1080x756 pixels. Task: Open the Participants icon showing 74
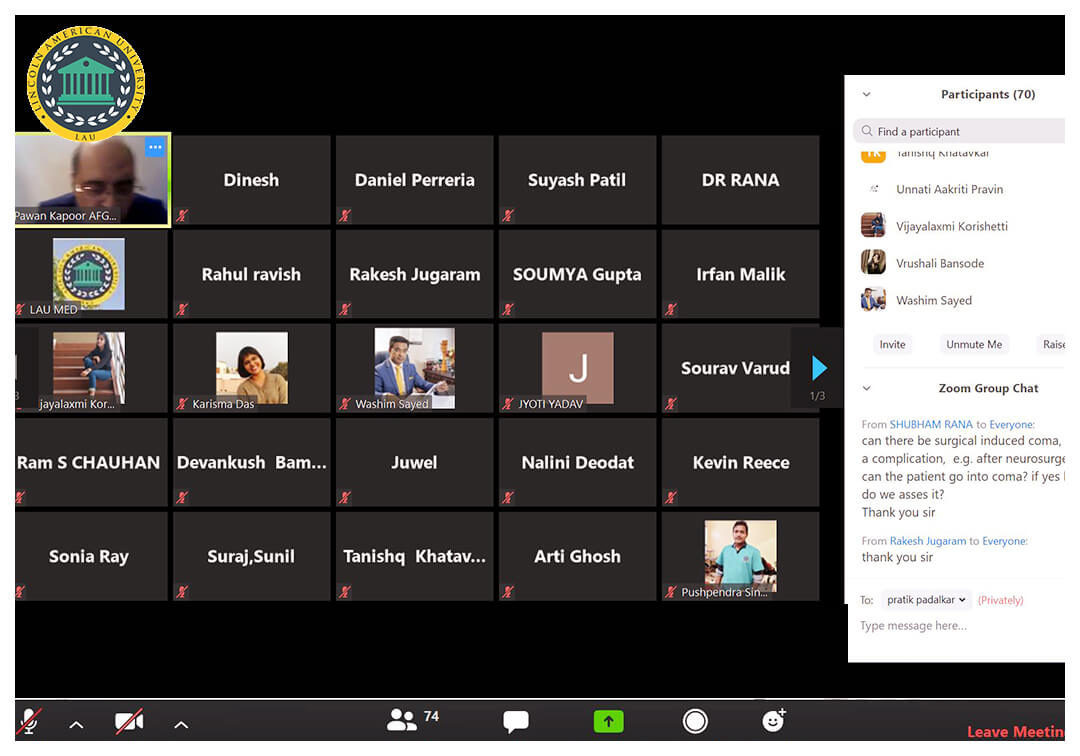click(x=413, y=720)
